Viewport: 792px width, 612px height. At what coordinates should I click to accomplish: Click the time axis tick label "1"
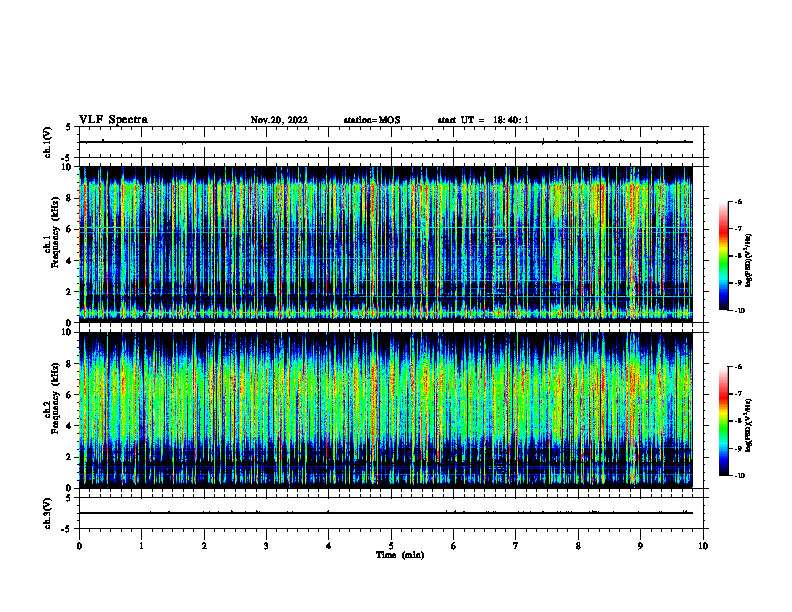click(x=141, y=546)
